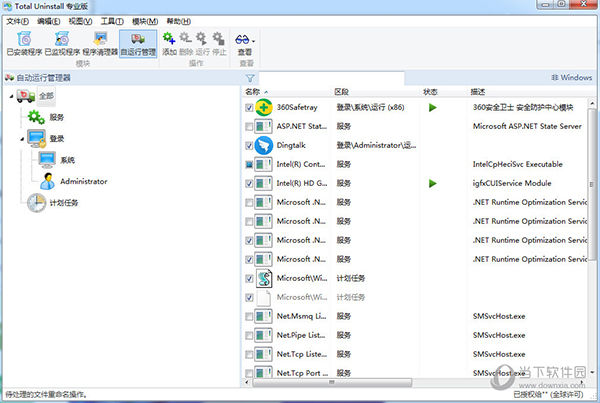The height and width of the screenshot is (403, 600).
Task: Open the 视图(V) menu
Action: pos(80,21)
